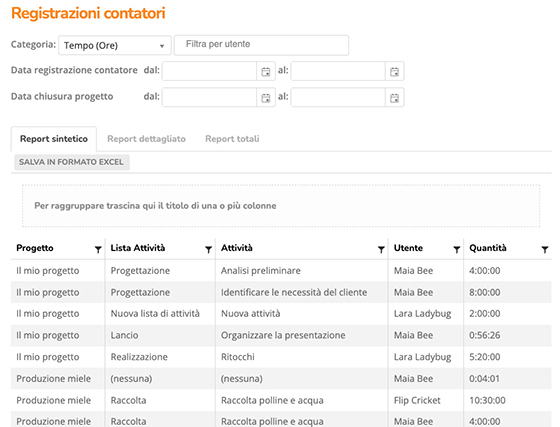Open calendar for chiusura progetto 'dal' date
This screenshot has width=560, height=427.
coord(265,97)
